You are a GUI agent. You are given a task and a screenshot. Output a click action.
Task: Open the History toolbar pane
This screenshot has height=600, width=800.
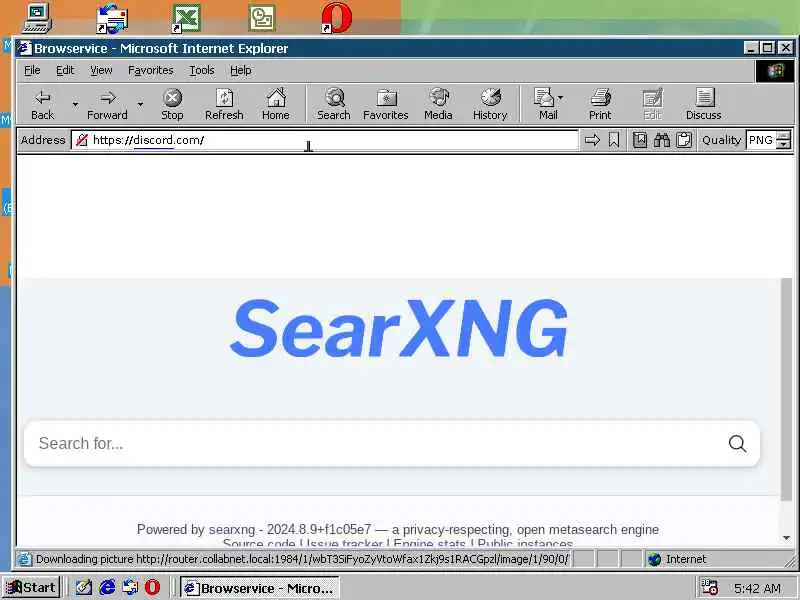(490, 104)
